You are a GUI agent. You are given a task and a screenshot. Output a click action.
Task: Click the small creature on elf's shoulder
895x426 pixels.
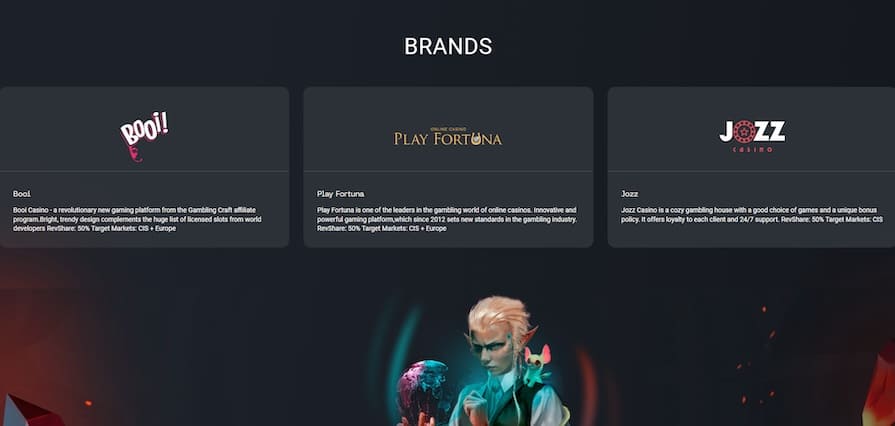[x=537, y=366]
